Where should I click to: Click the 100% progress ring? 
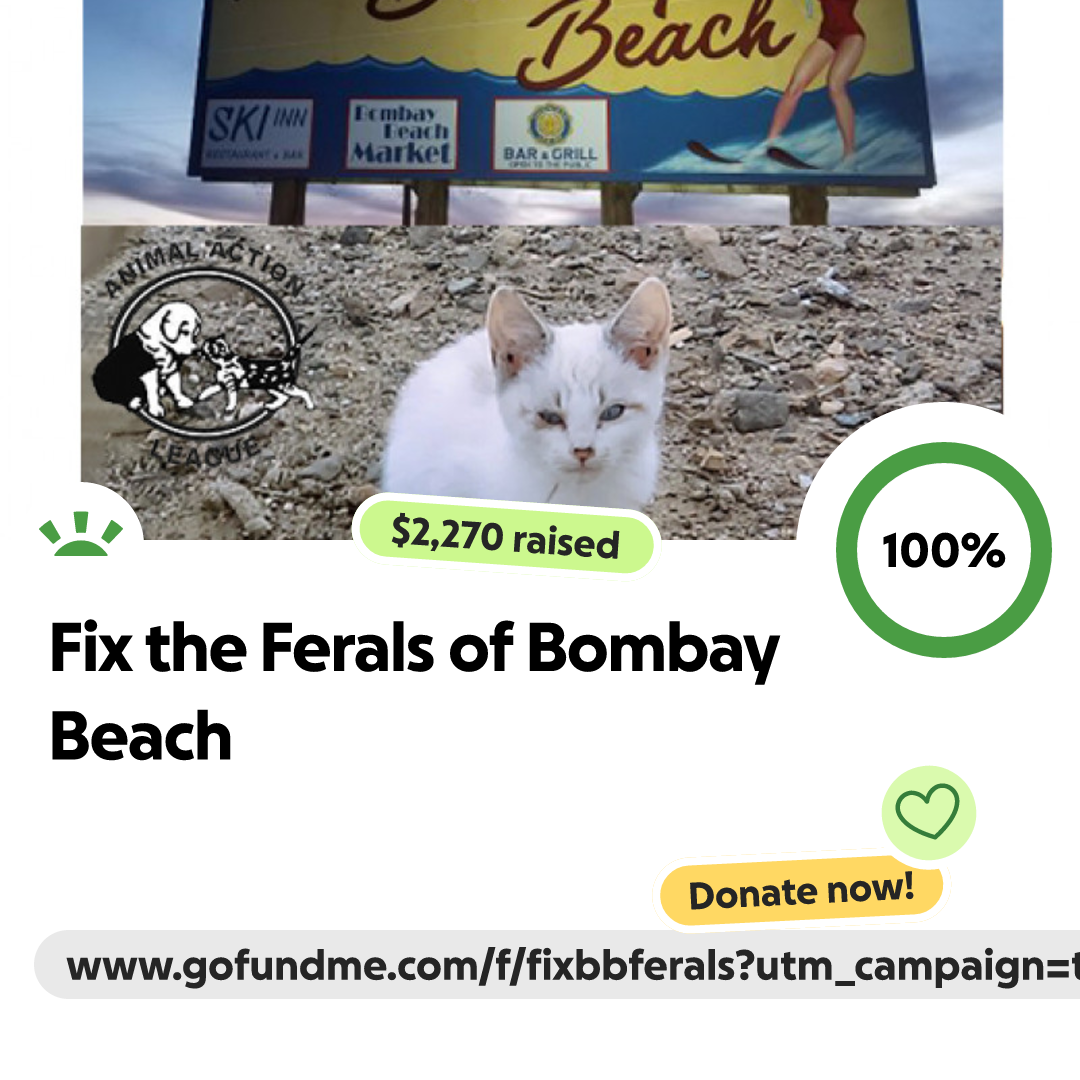(x=944, y=550)
